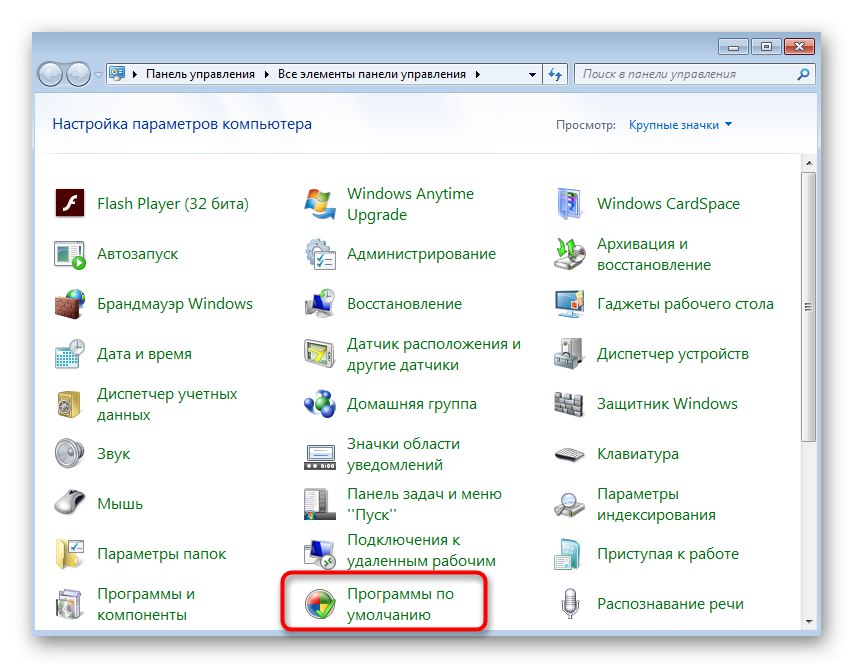Open the Защитник Windows wall icon

[569, 404]
